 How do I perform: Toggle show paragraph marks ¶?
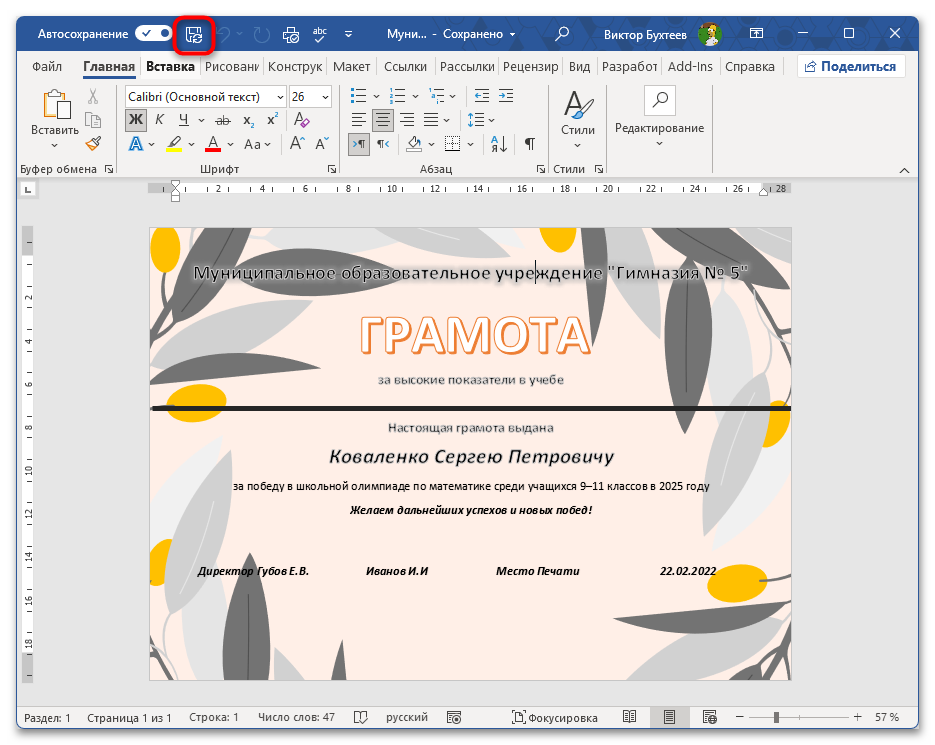click(x=530, y=144)
